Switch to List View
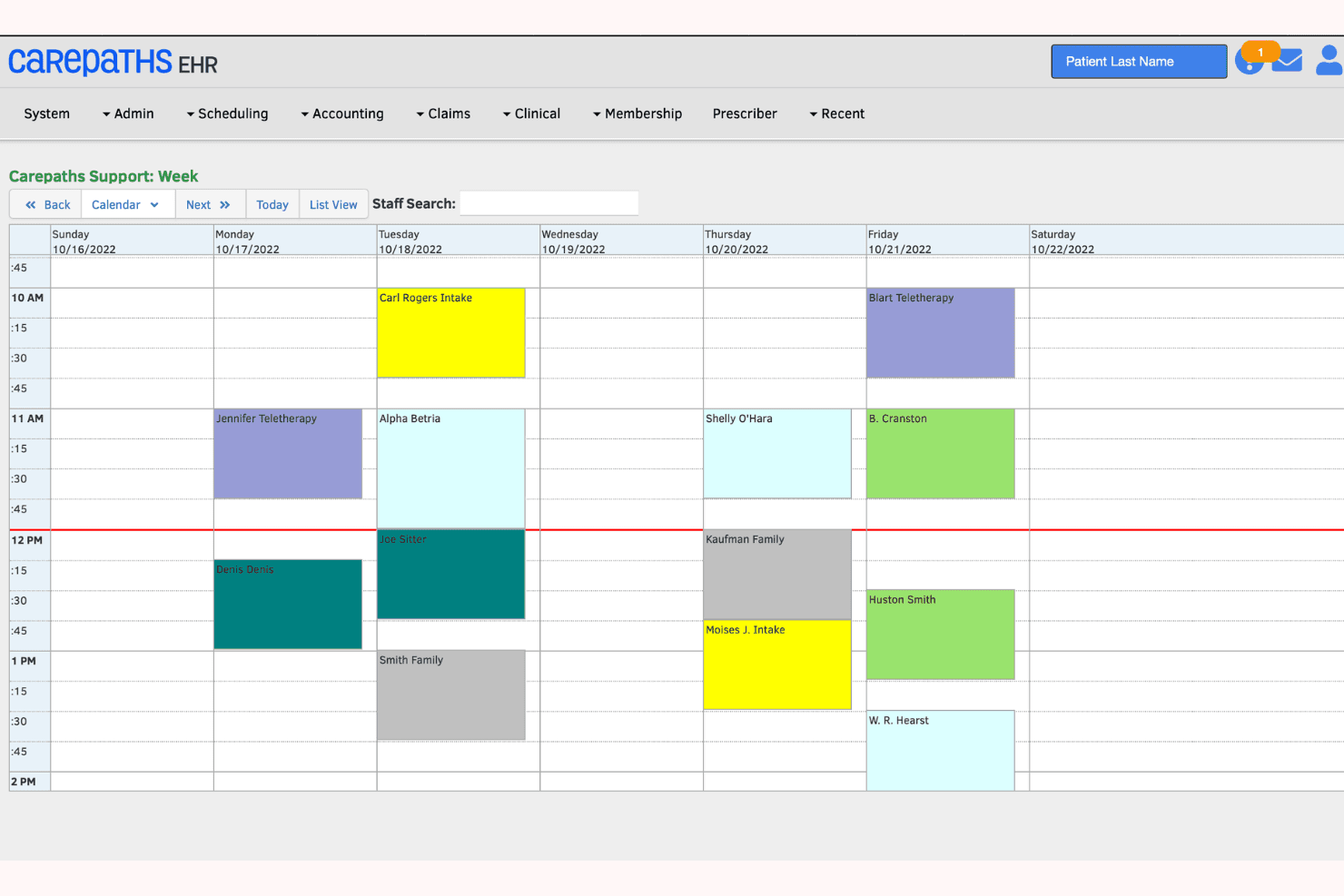Screen dimensions: 1344x896 tap(333, 205)
